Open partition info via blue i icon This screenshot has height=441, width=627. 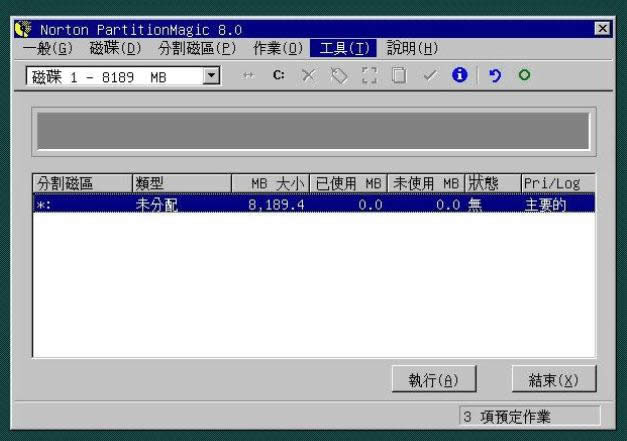(459, 76)
